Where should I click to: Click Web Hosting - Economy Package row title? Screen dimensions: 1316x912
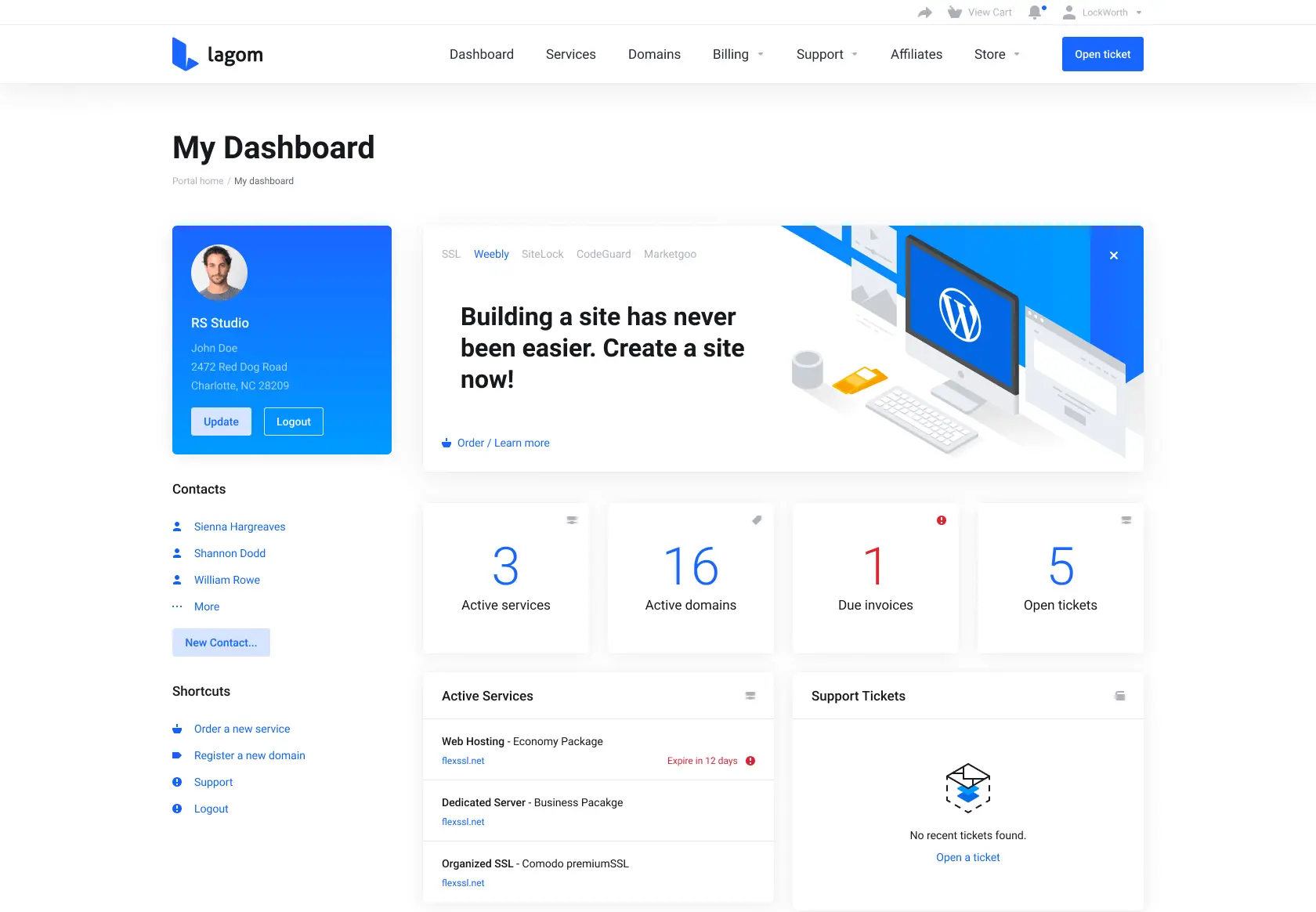pyautogui.click(x=522, y=741)
